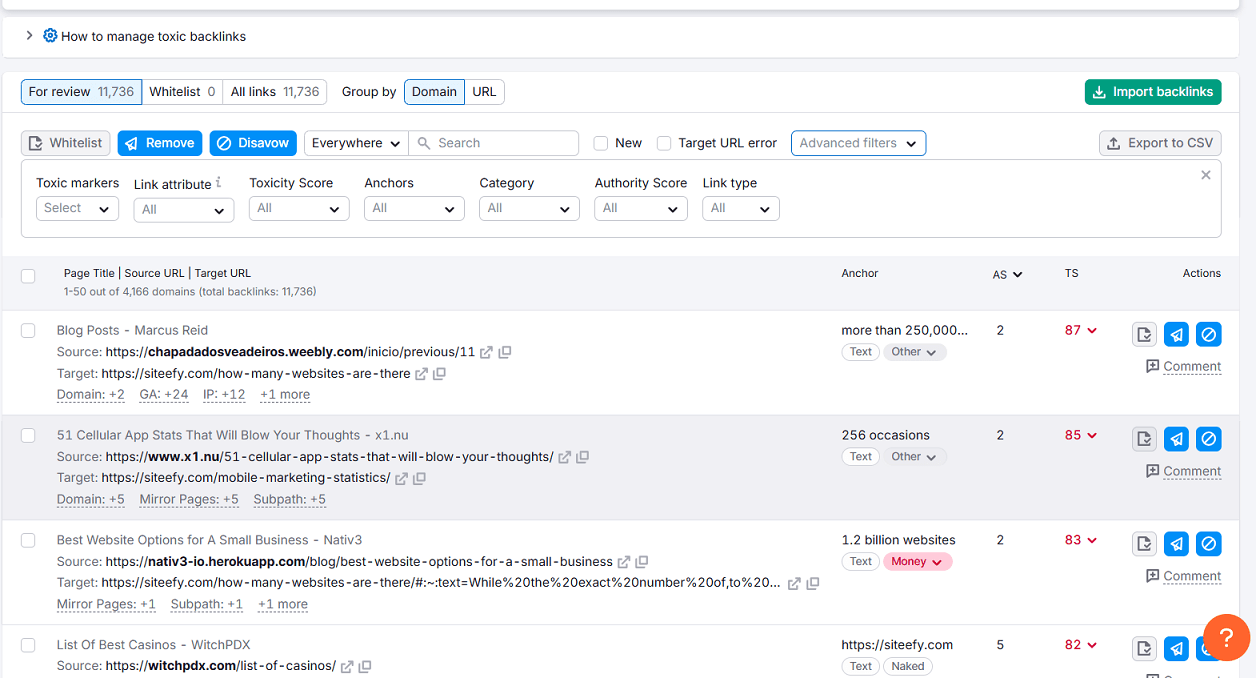
Task: Open the floating help question mark
Action: (x=1225, y=637)
